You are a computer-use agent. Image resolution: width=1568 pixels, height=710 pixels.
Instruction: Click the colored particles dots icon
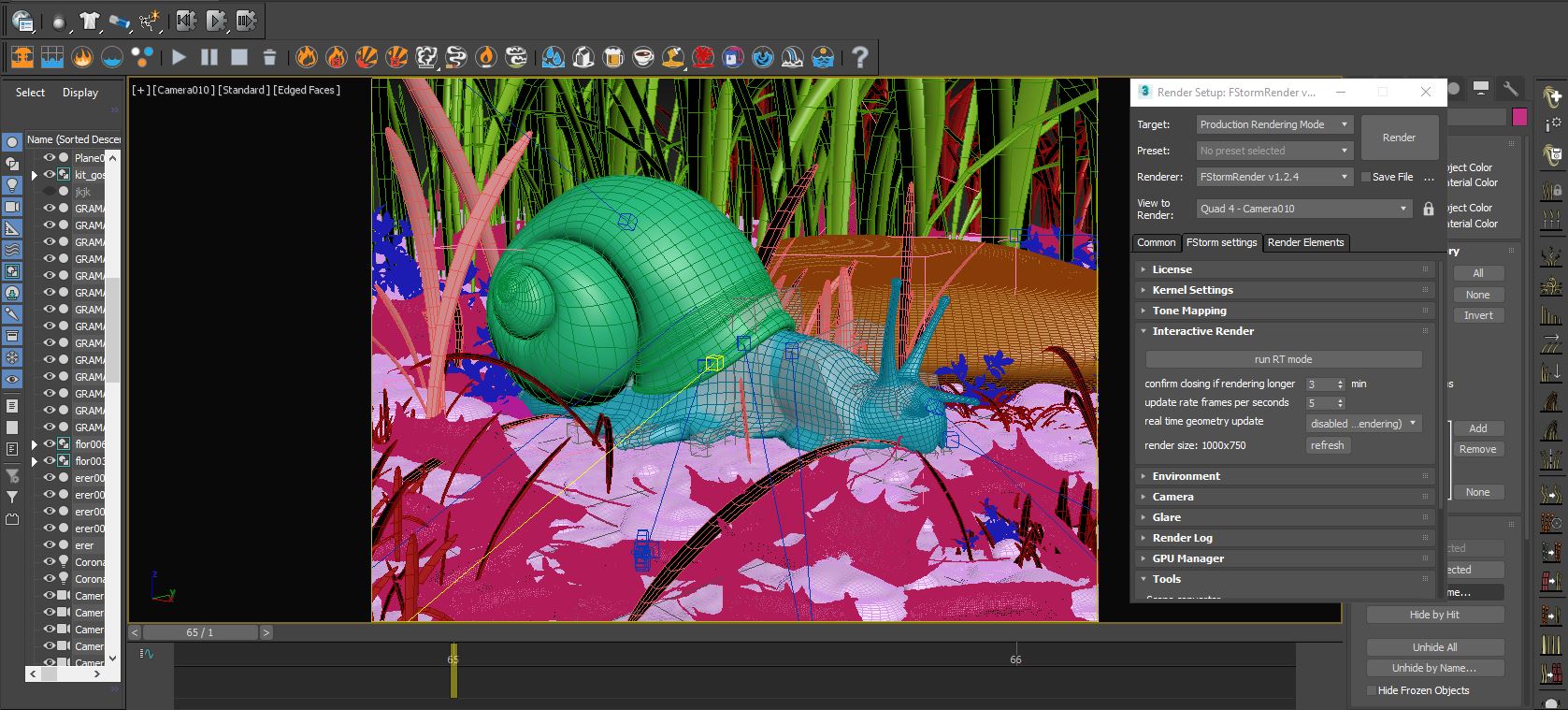click(x=142, y=57)
